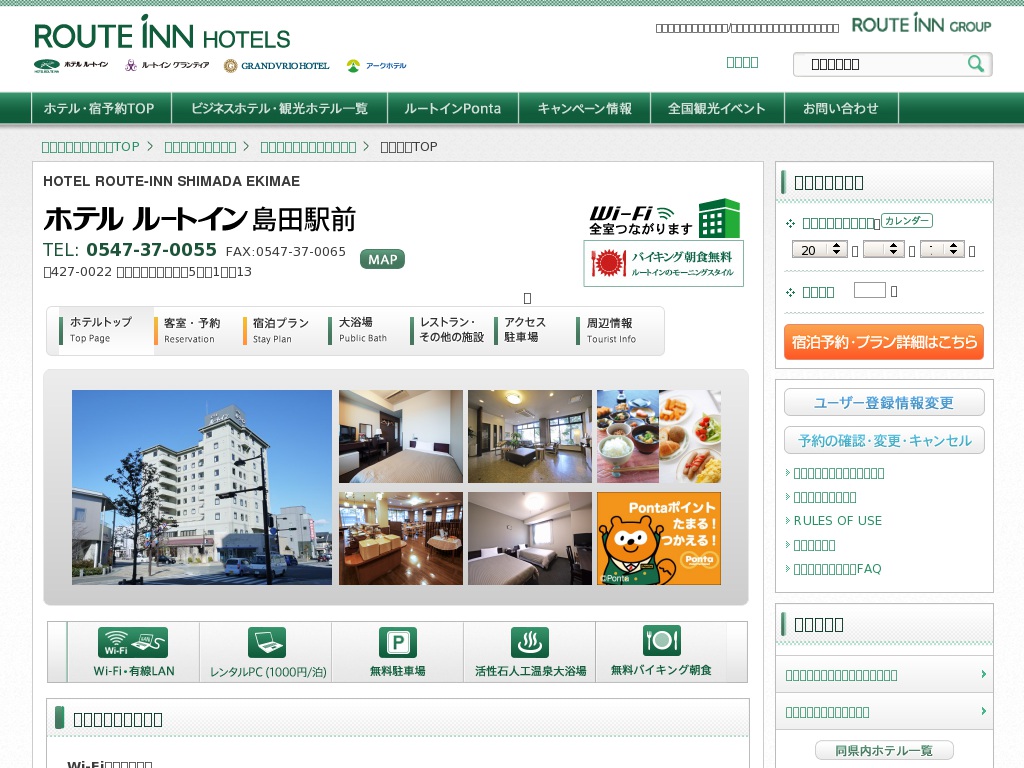
Task: Open the Route-Inn Grantia brand logo
Action: pos(167,65)
